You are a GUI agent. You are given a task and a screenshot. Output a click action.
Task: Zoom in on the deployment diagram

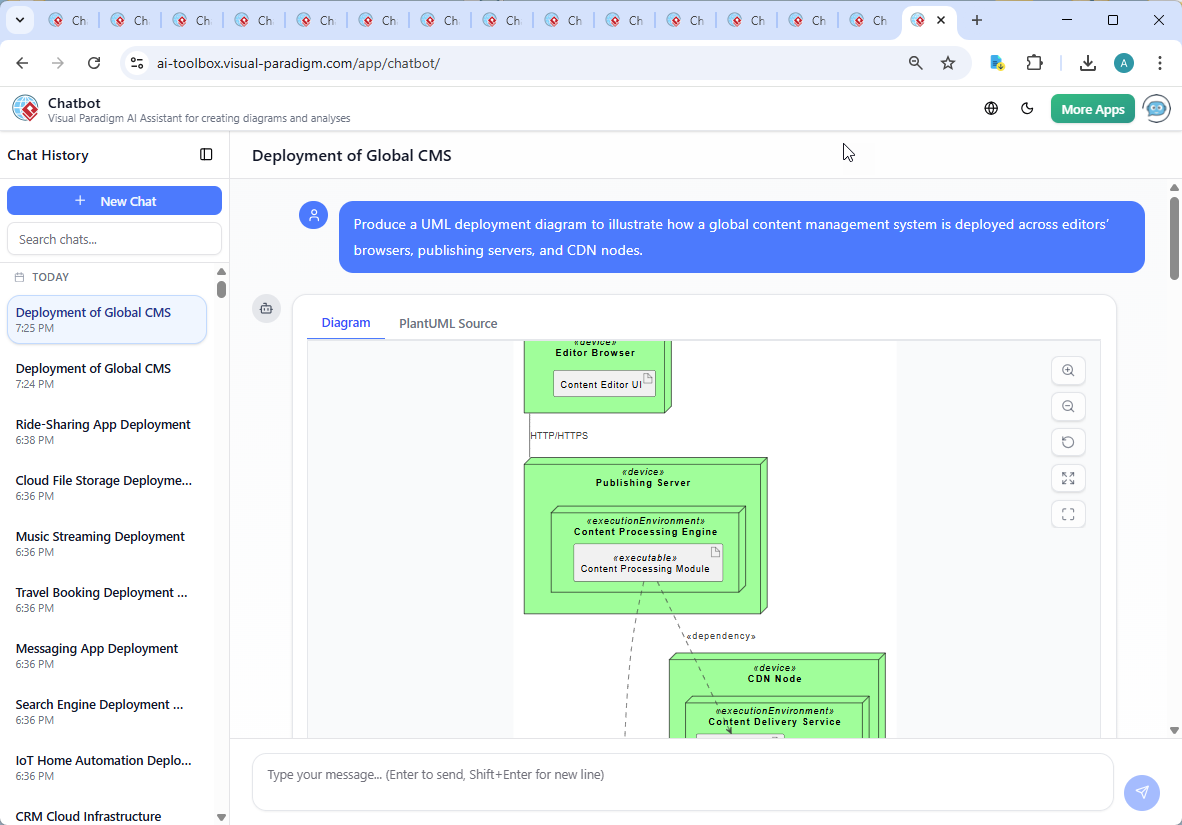click(1068, 370)
